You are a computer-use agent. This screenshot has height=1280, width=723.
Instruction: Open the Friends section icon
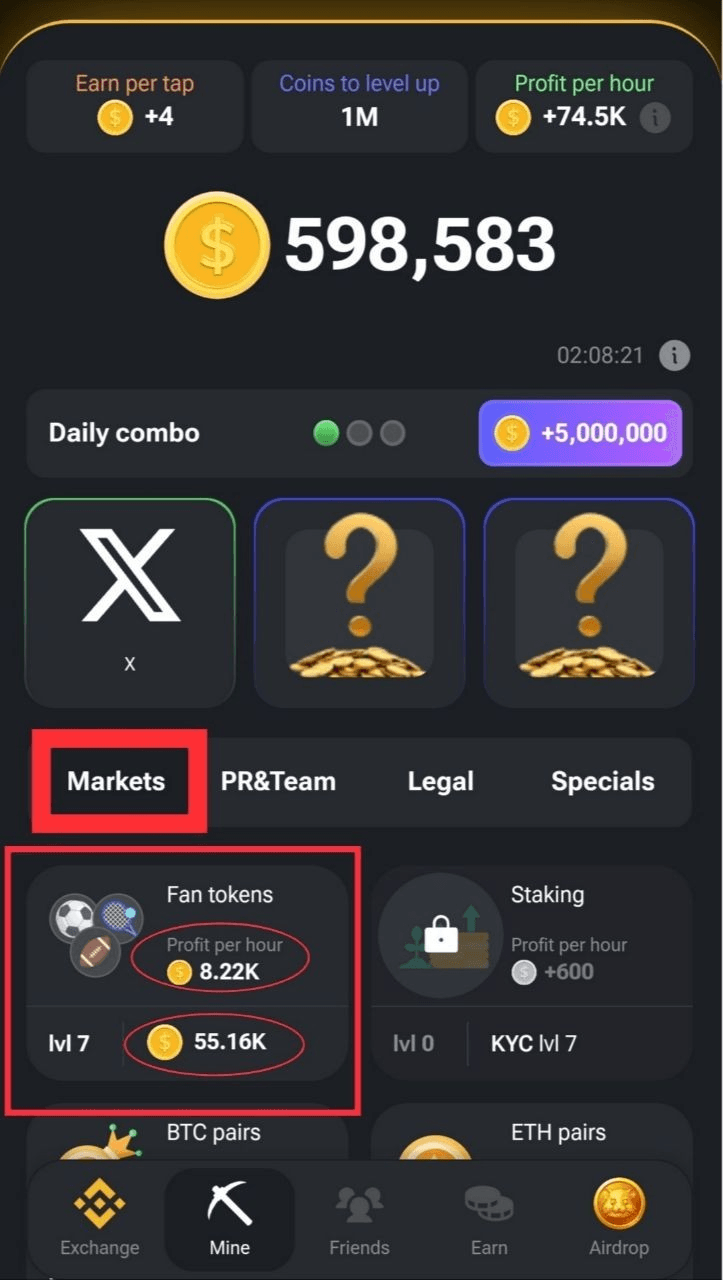click(x=359, y=1202)
